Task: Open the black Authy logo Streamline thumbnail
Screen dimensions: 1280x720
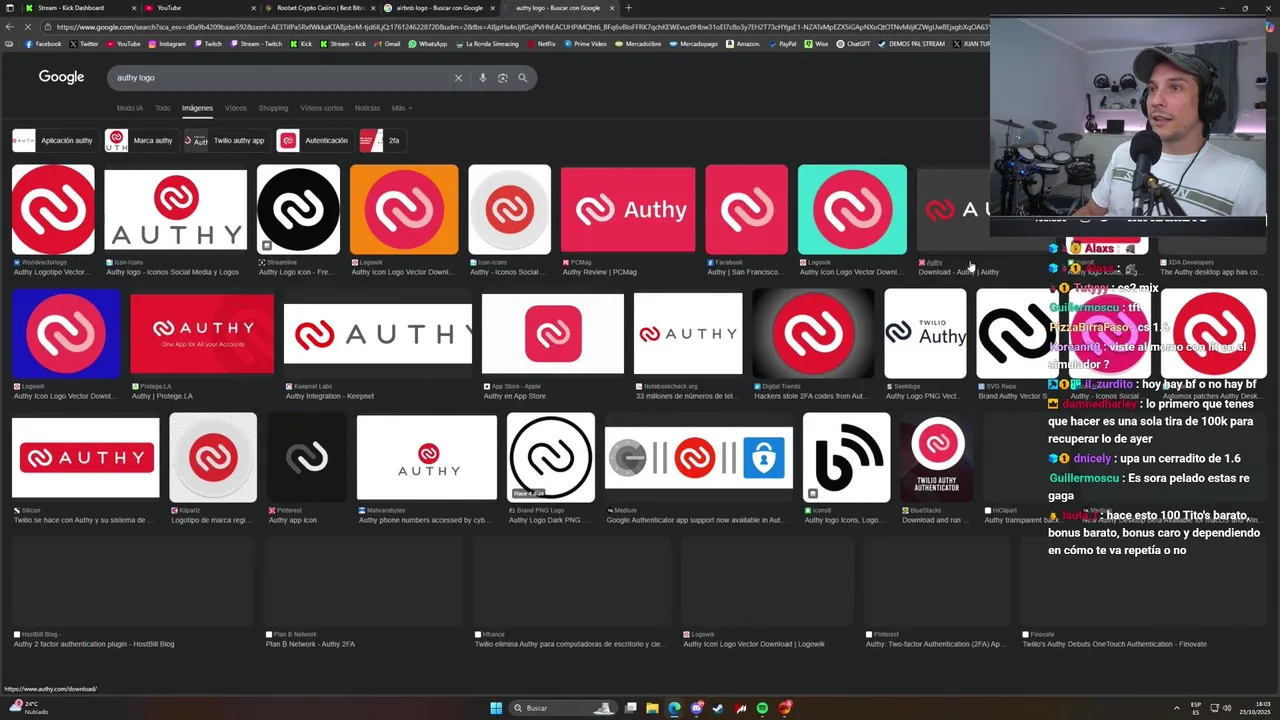Action: (x=298, y=209)
